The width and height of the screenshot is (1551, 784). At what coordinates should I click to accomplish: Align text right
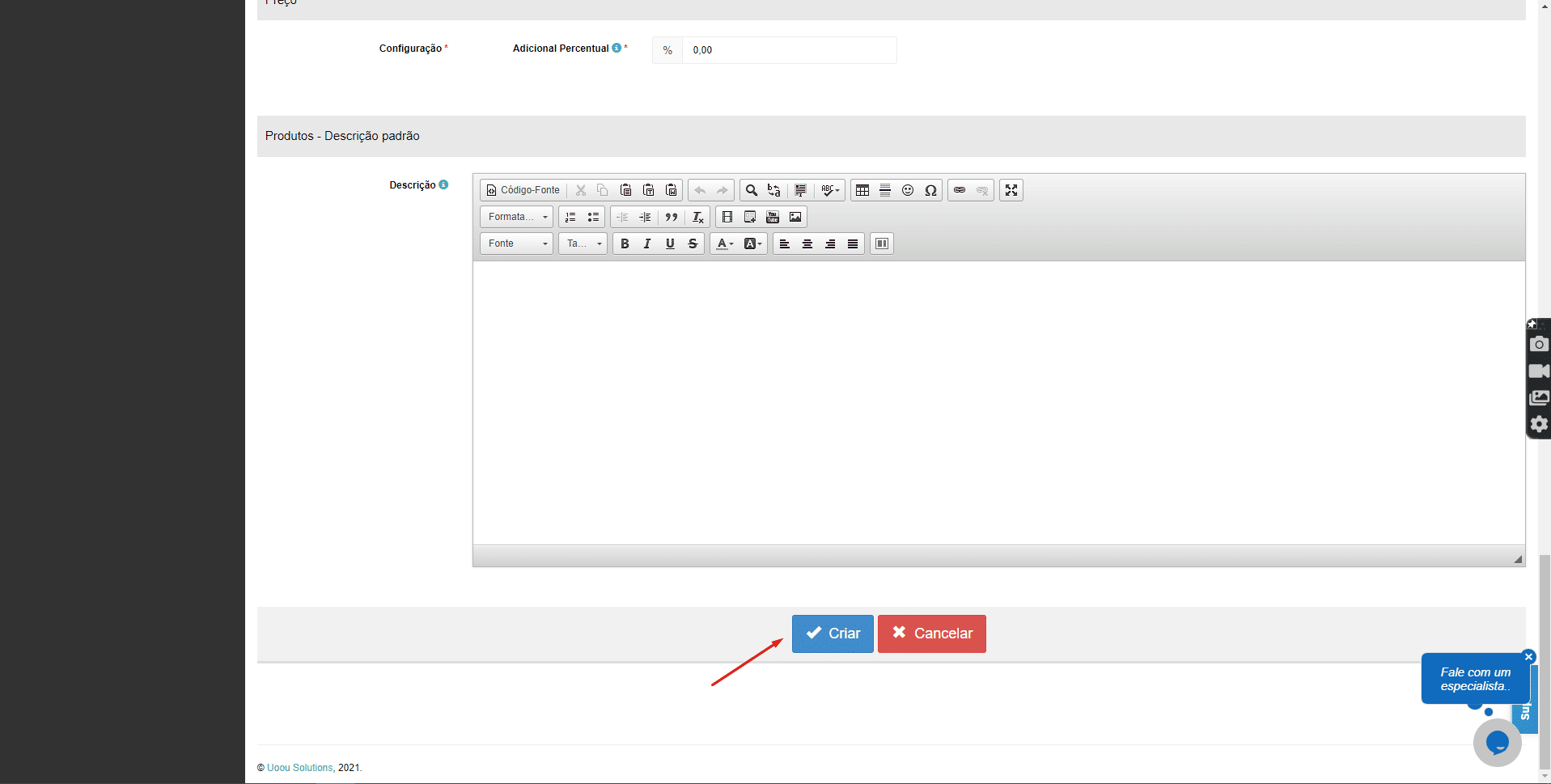(x=830, y=244)
